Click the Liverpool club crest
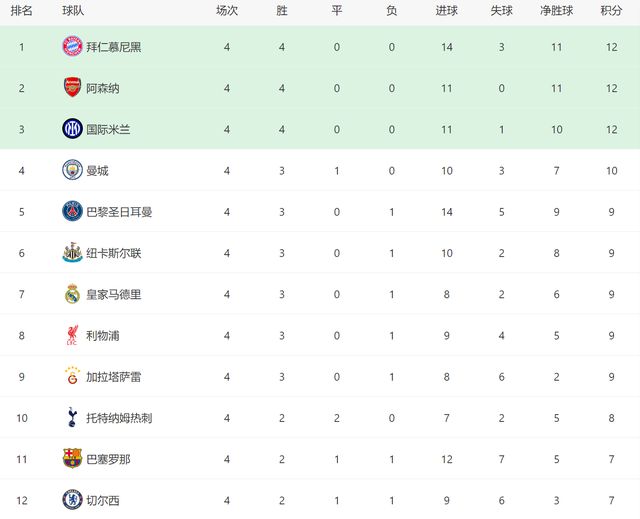Screen dimensions: 640x519 point(72,335)
